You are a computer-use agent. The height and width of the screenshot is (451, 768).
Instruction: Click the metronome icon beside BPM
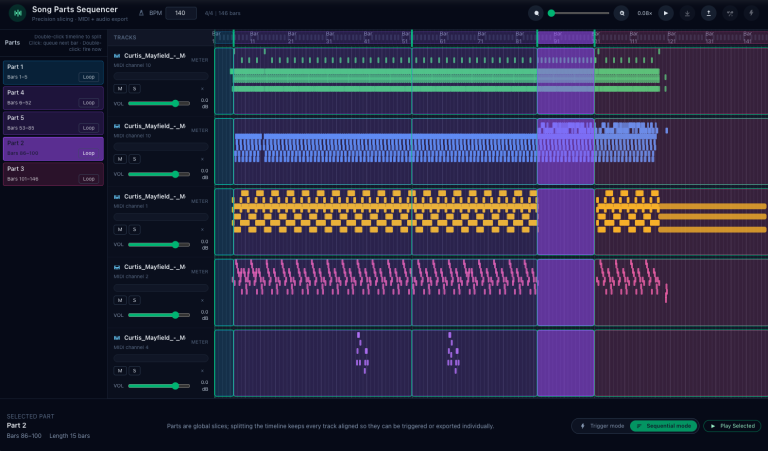click(x=142, y=13)
